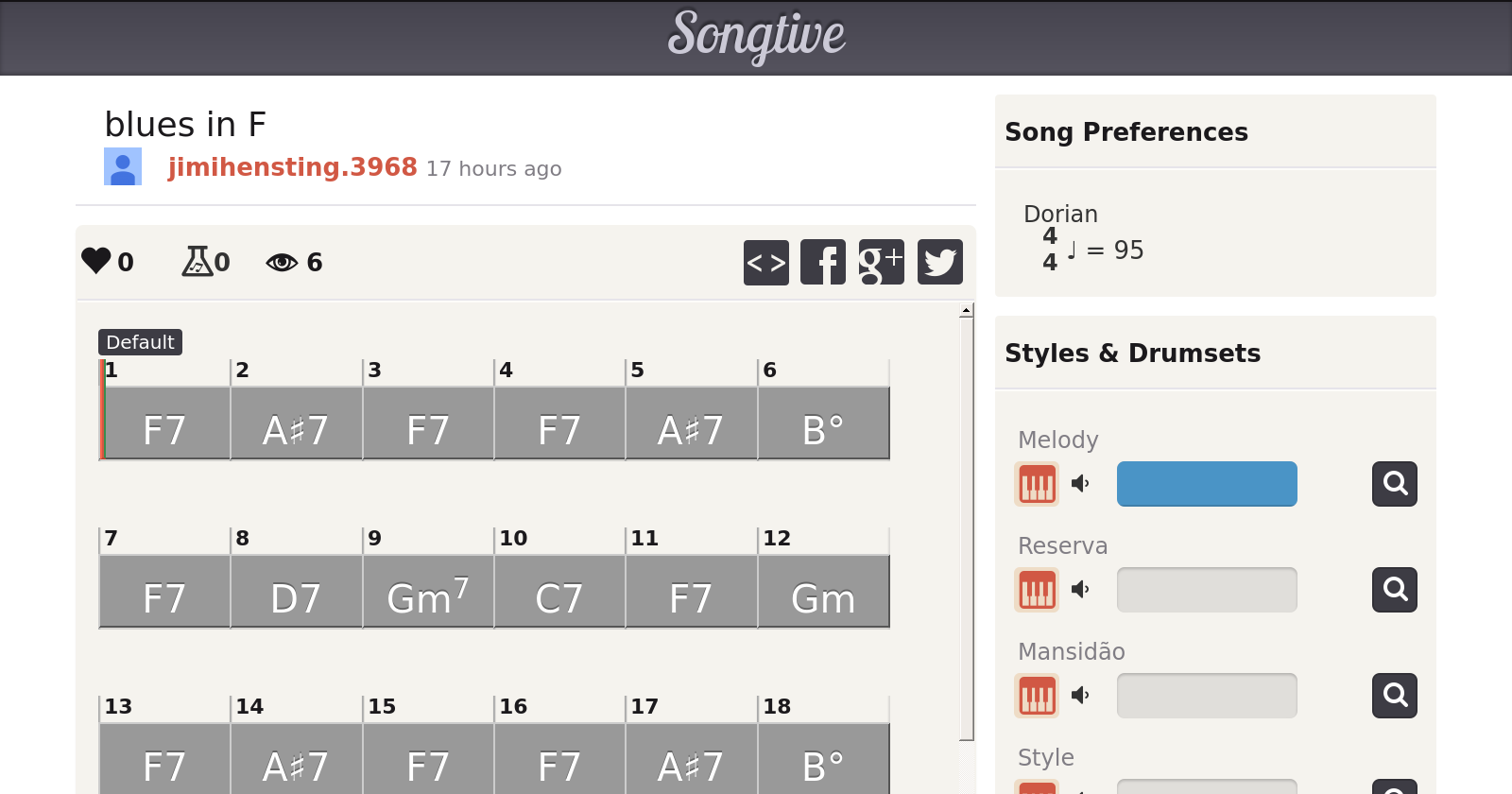Click the Mansidão search magnifier button

click(1394, 696)
